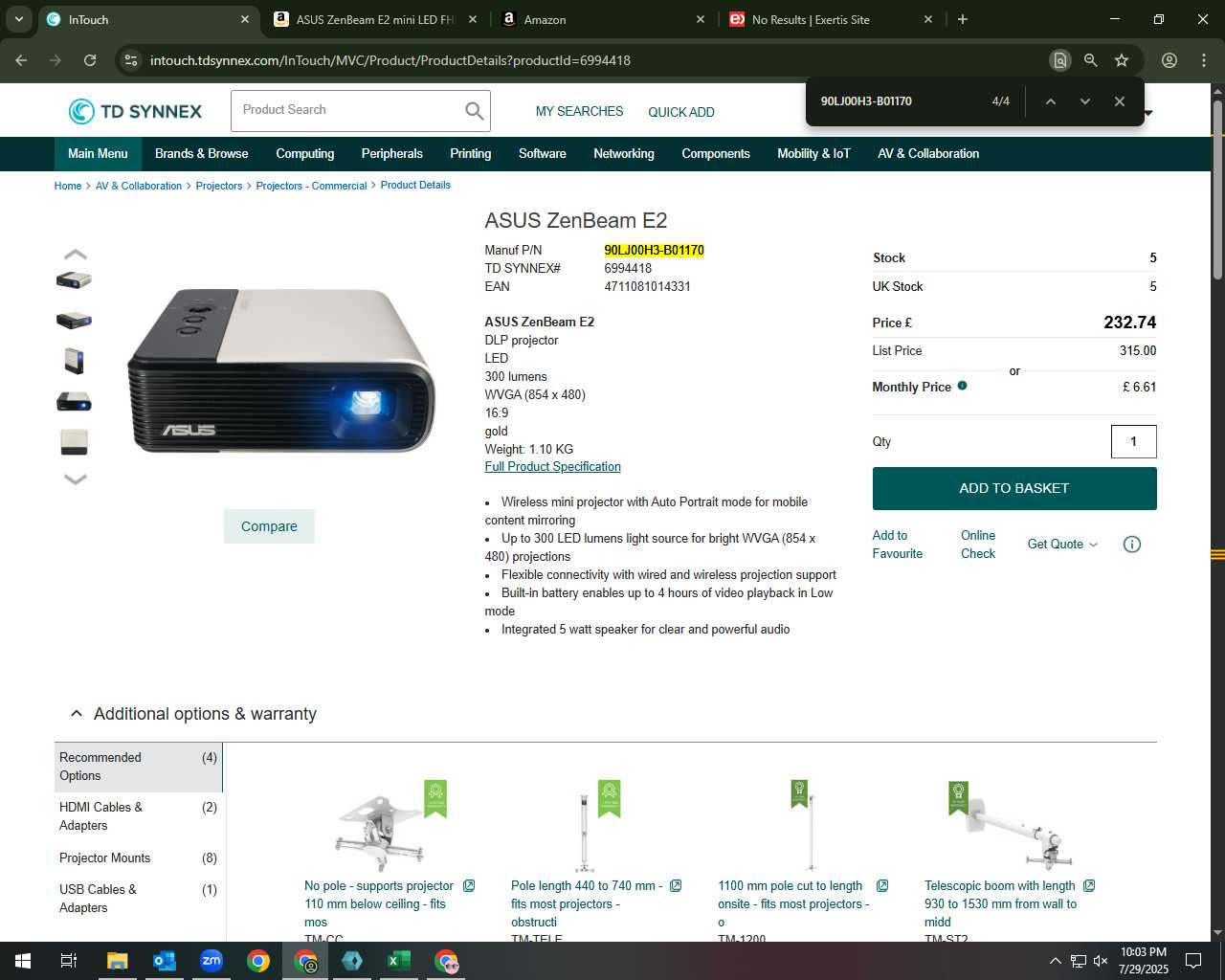Click Home breadcrumb link
This screenshot has height=980, width=1225.
pos(67,186)
